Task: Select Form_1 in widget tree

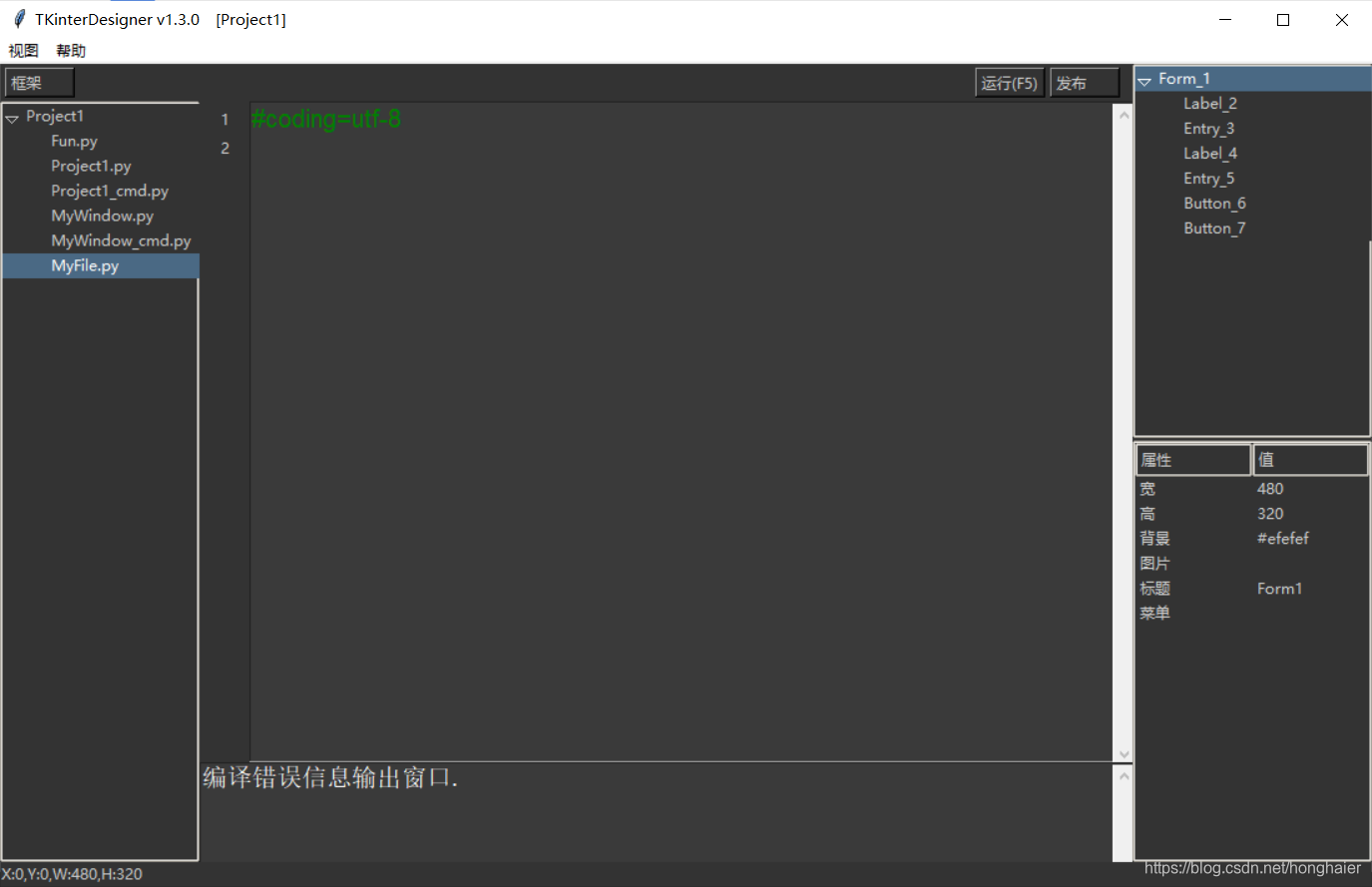Action: coord(1253,79)
